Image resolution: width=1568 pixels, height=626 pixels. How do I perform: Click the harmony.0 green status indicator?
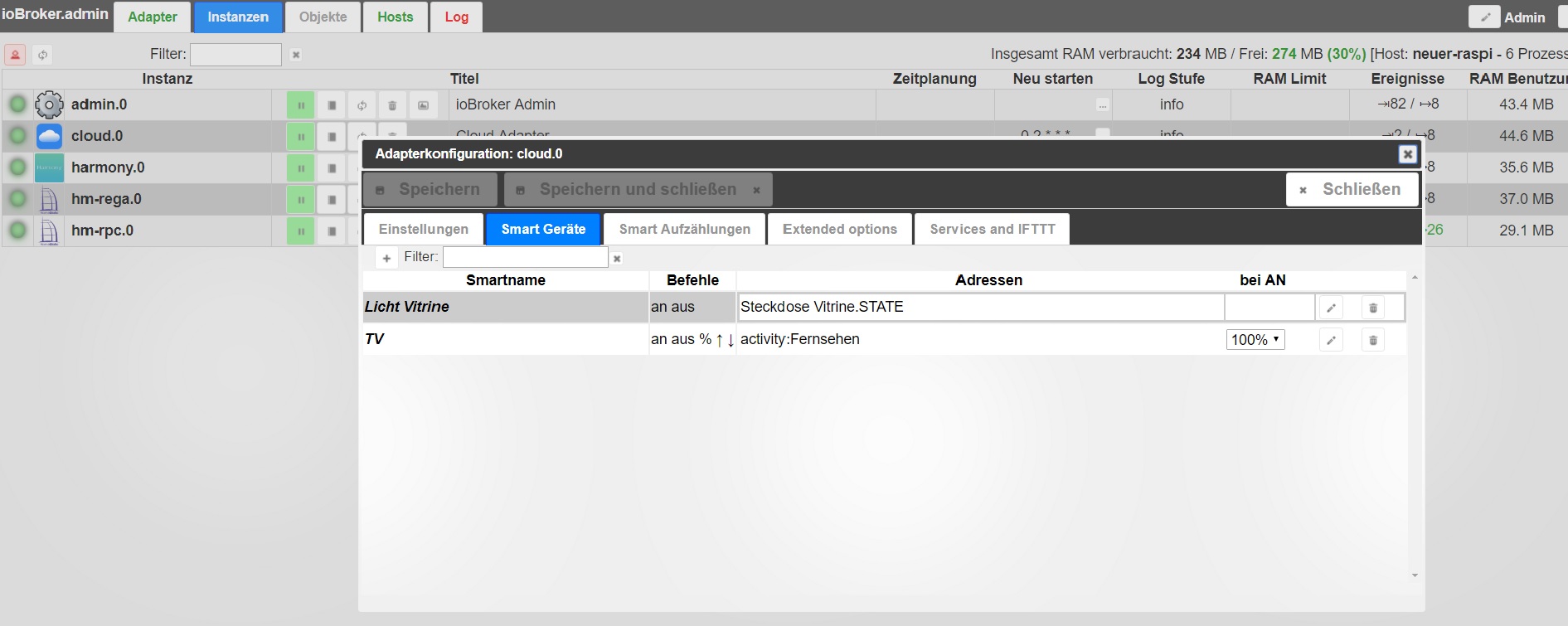(17, 167)
